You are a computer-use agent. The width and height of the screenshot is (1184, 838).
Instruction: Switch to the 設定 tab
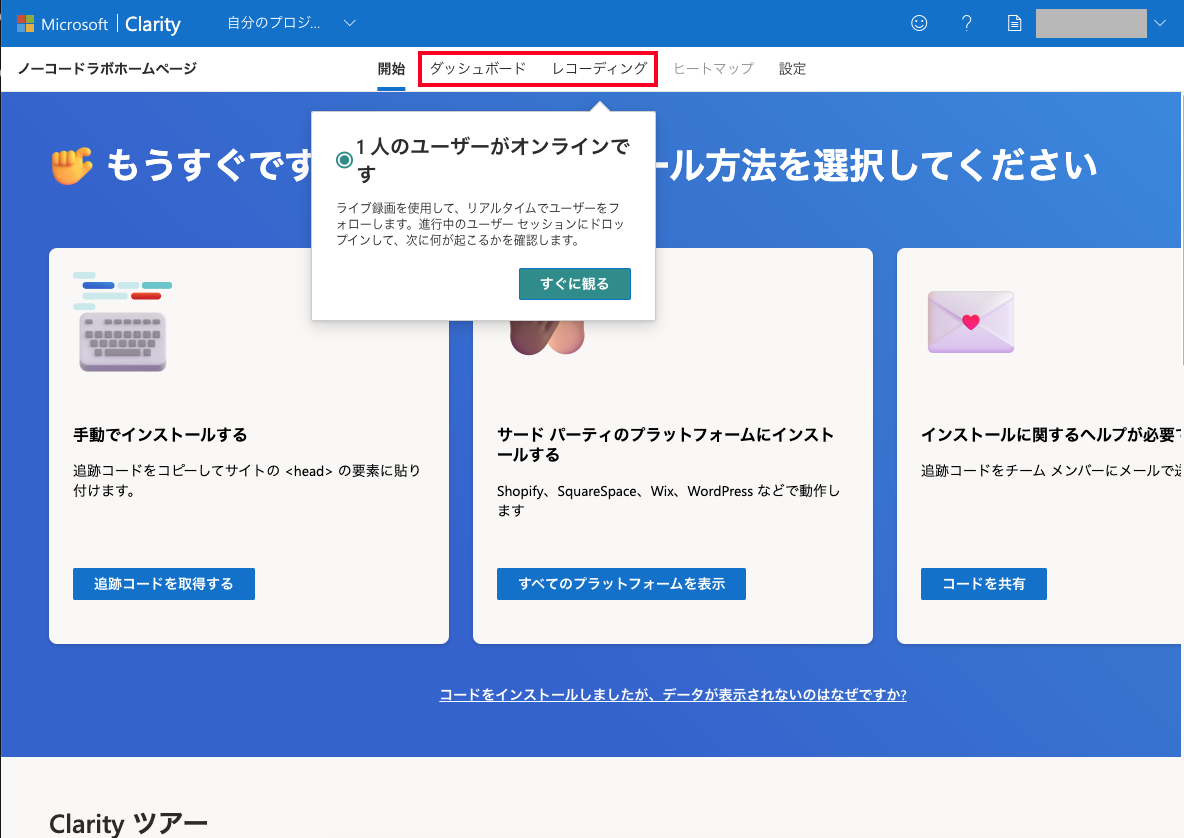(x=792, y=69)
